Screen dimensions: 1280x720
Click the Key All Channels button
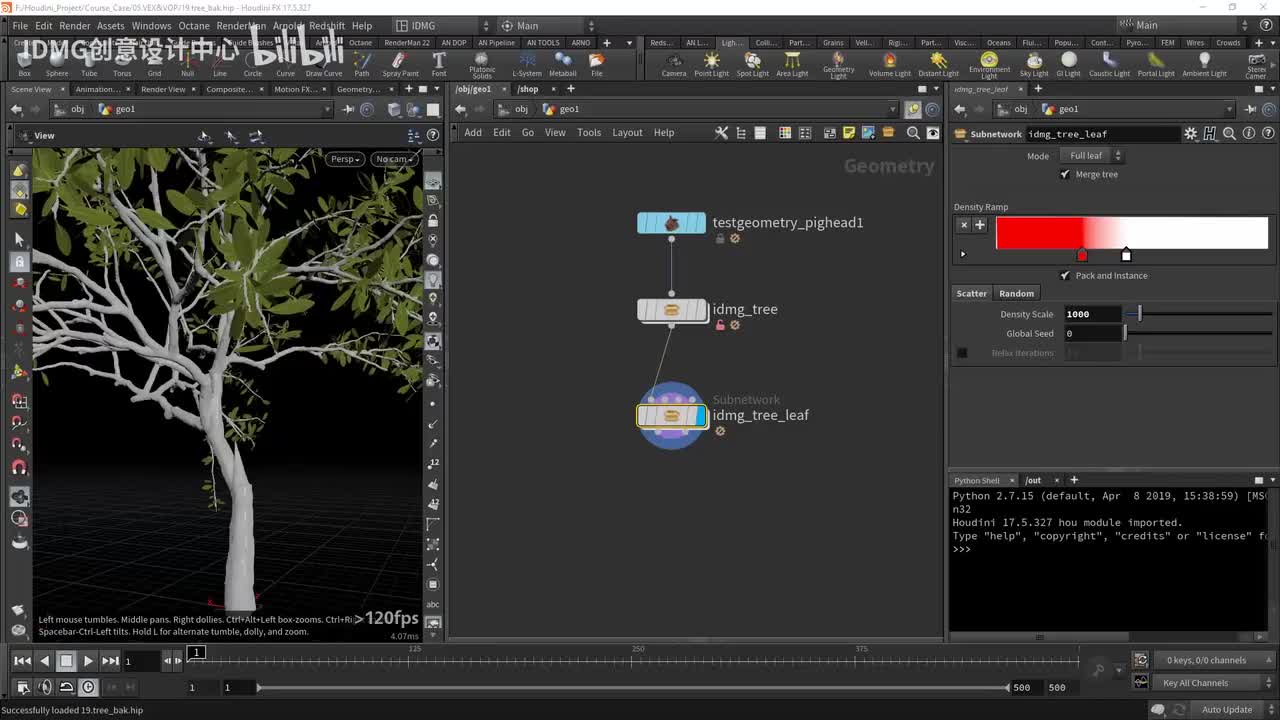pos(1195,683)
